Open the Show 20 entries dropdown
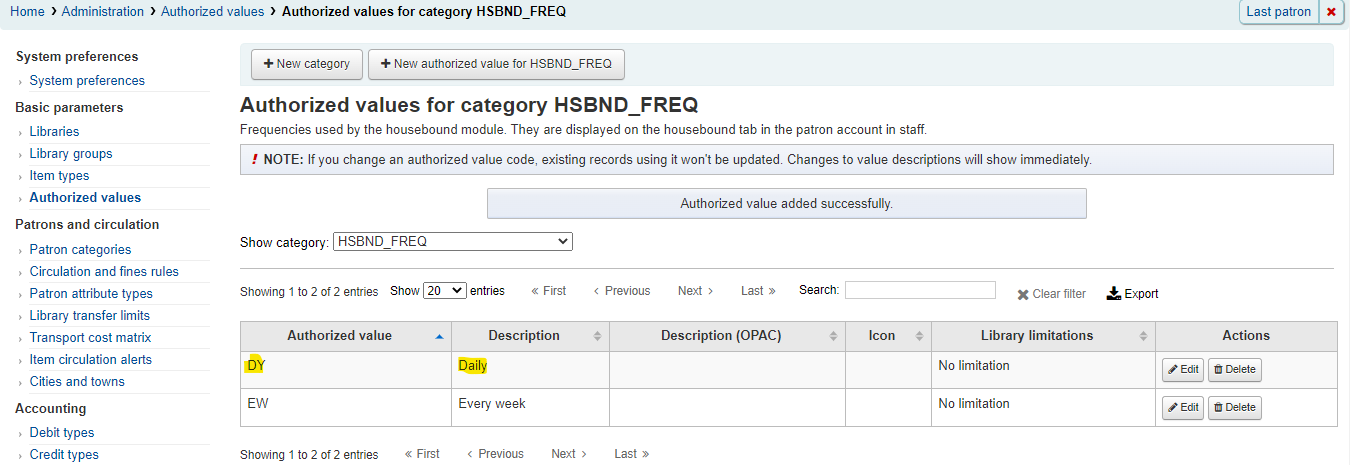This screenshot has width=1350, height=465. [x=445, y=290]
